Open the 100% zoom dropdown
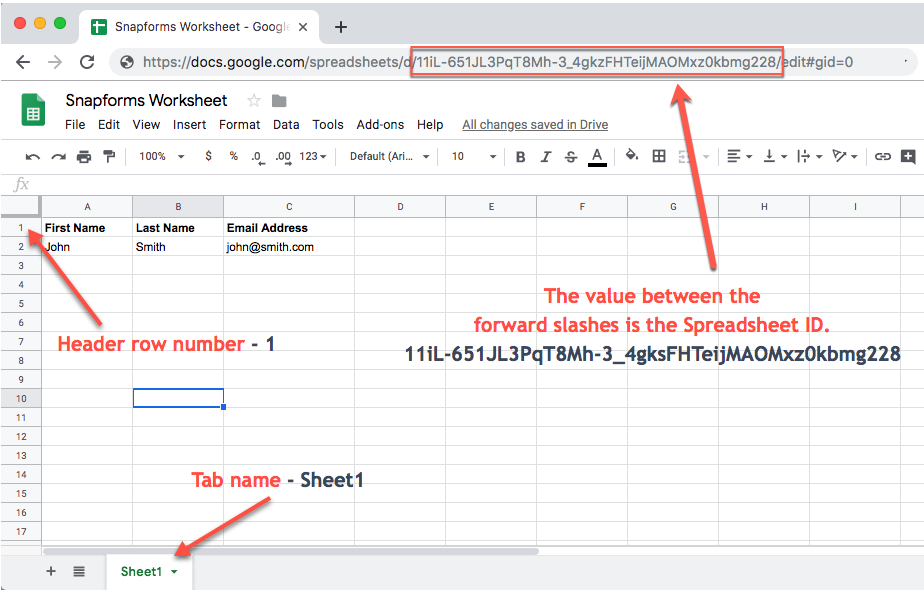The image size is (924, 591). pyautogui.click(x=161, y=157)
